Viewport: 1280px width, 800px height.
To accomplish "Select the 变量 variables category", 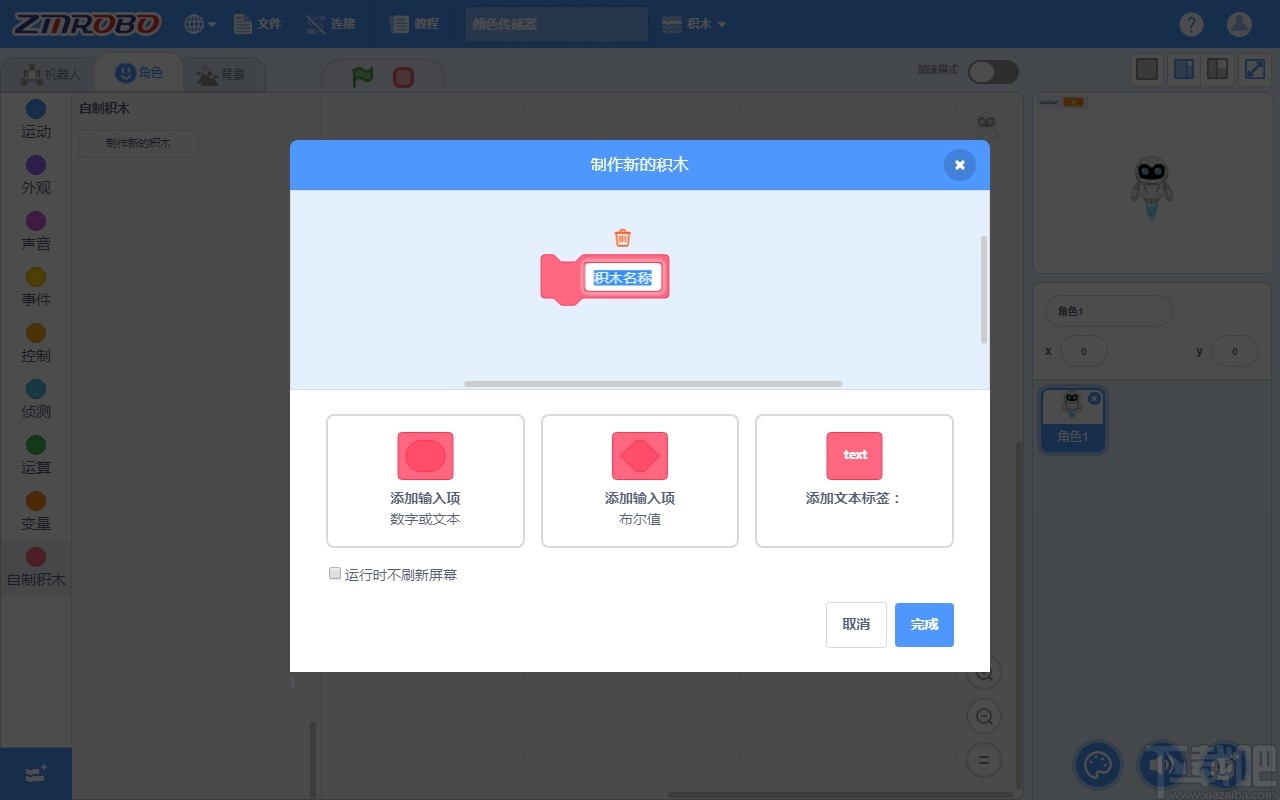I will (36, 511).
